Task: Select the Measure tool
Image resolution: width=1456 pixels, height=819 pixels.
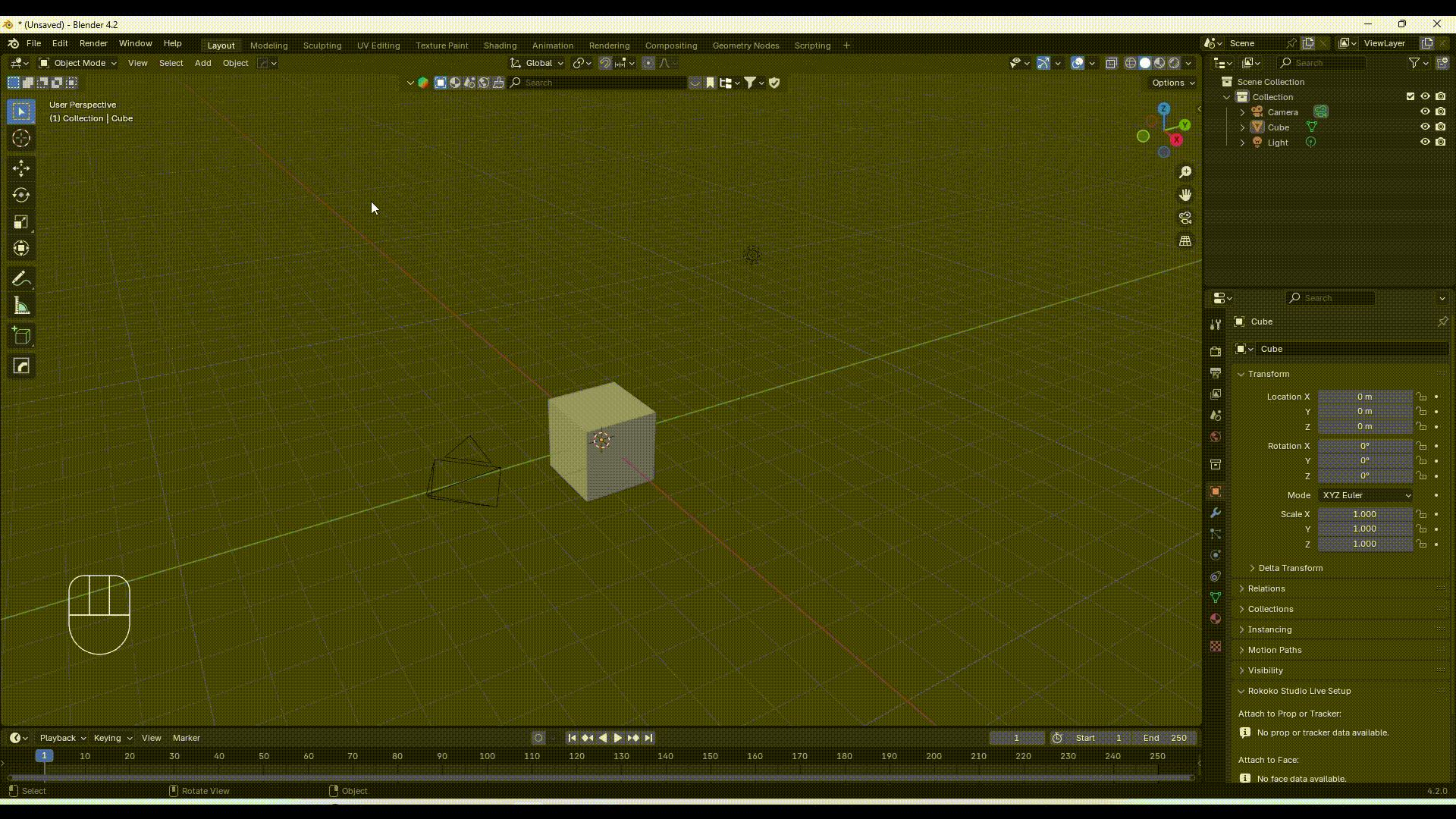Action: (x=21, y=306)
